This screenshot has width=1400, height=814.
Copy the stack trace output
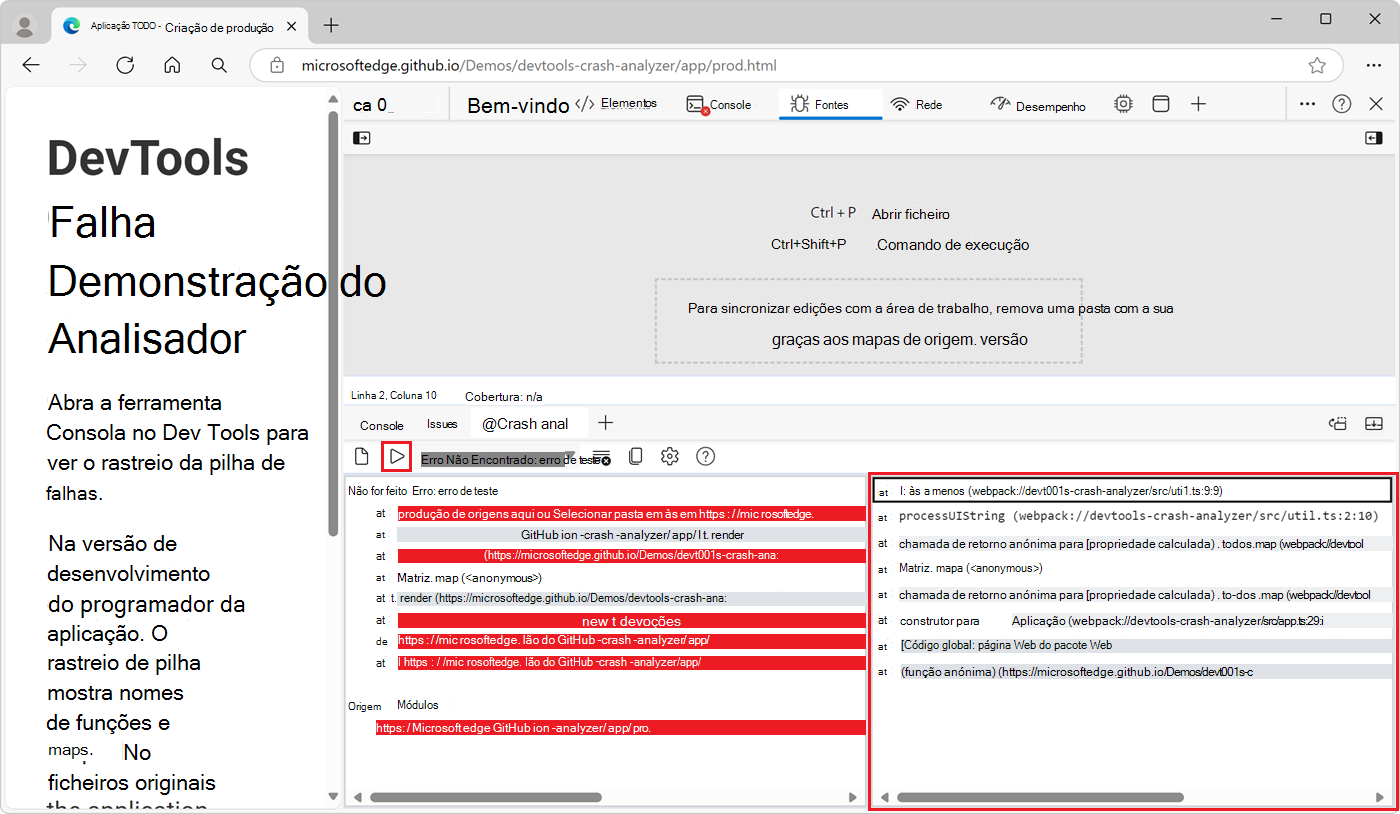click(635, 456)
